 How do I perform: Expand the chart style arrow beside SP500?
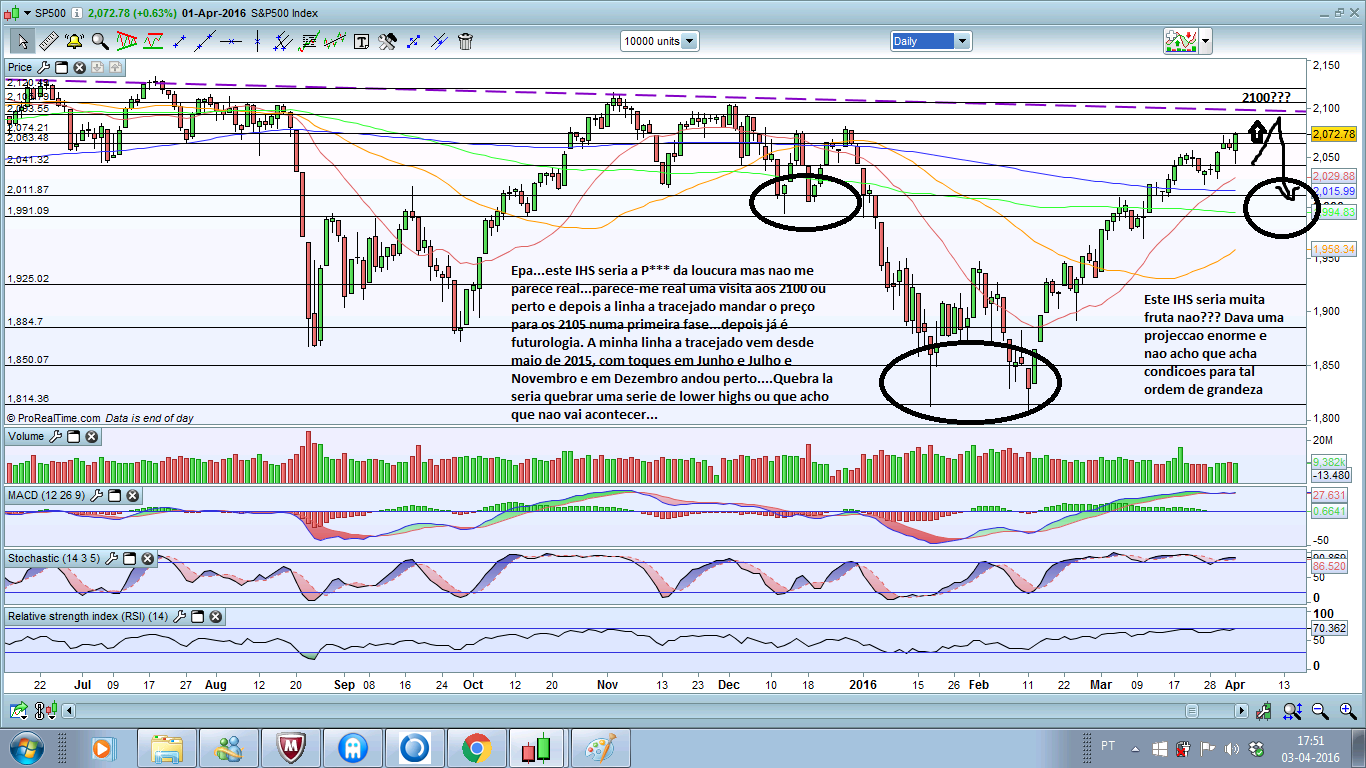click(26, 12)
